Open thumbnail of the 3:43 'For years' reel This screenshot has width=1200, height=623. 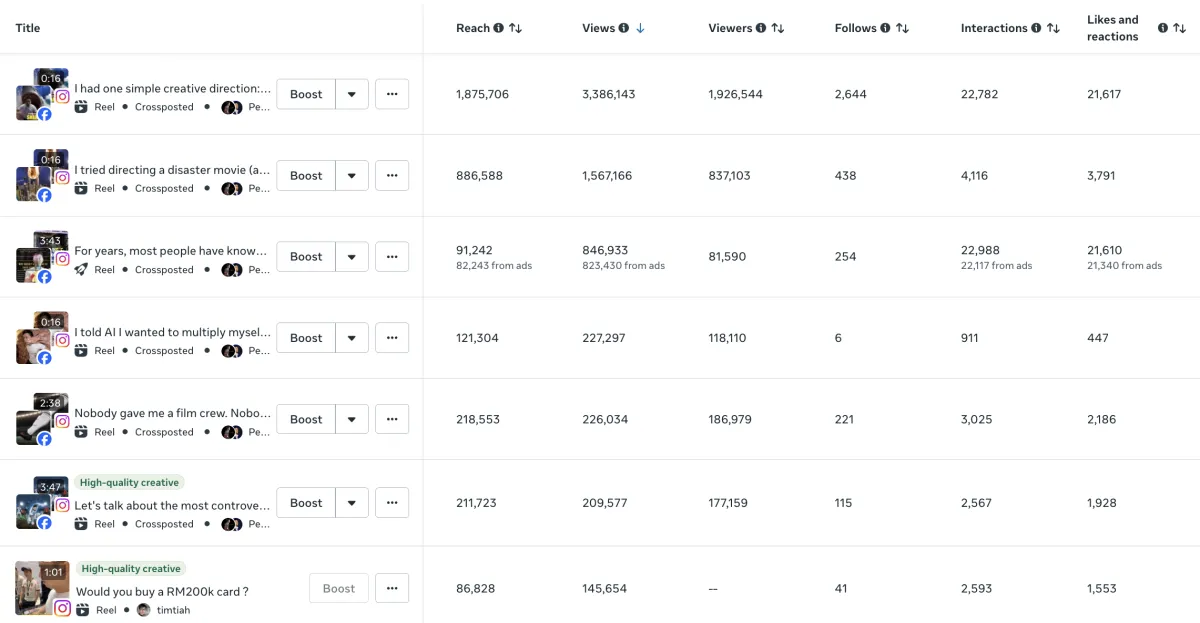point(42,258)
